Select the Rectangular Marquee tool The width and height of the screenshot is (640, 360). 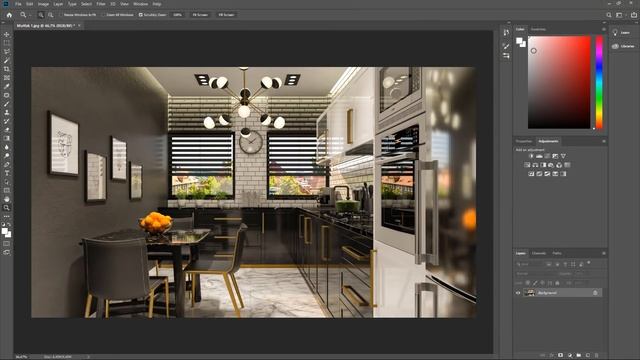click(x=7, y=43)
